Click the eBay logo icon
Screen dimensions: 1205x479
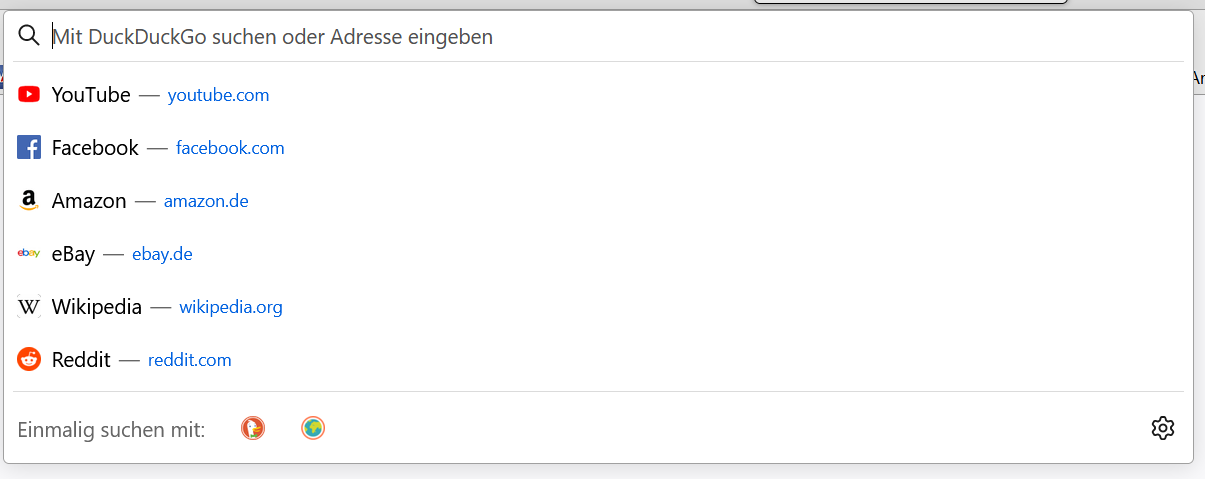29,254
